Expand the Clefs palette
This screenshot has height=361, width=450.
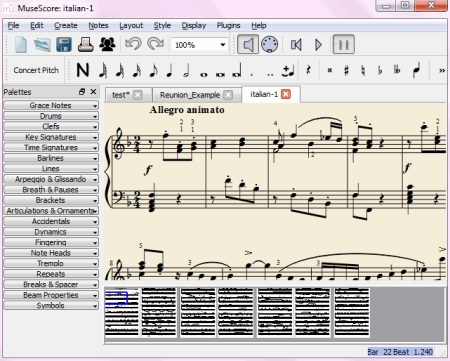tap(51, 127)
